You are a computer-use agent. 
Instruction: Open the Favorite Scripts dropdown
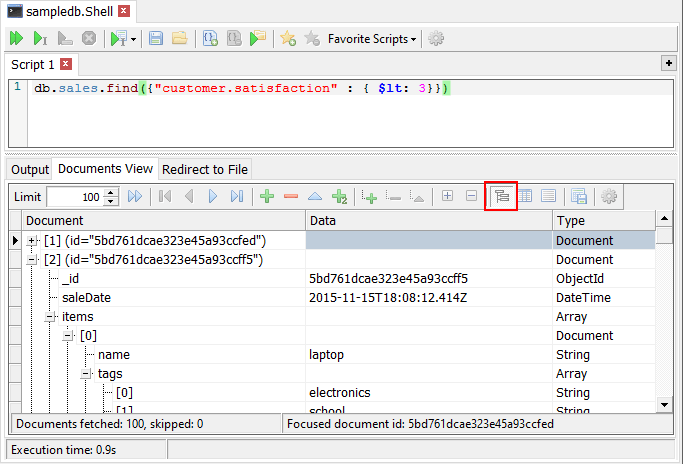pos(373,39)
